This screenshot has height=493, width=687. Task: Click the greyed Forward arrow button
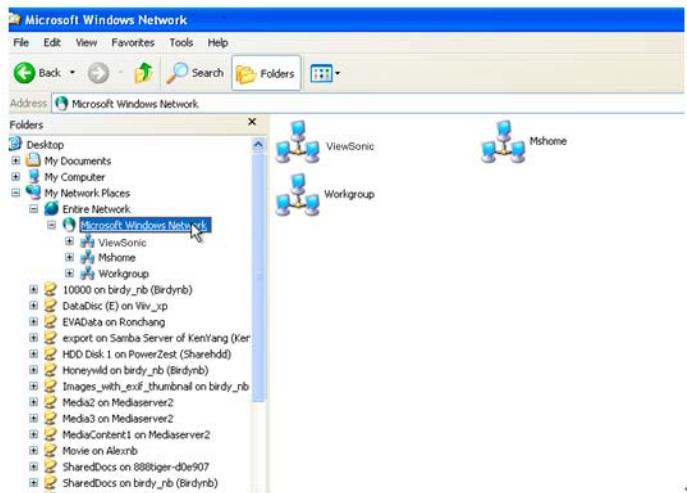[98, 73]
